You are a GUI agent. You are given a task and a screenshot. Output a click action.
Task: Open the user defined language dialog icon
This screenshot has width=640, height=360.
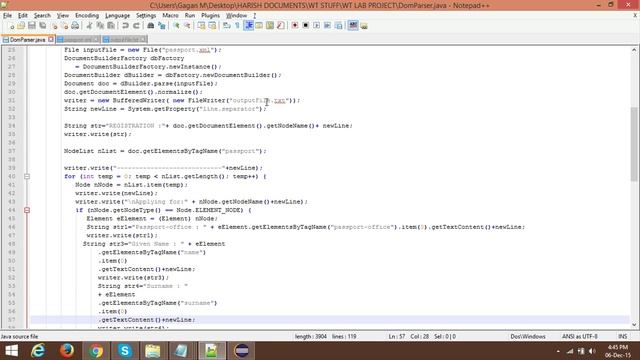(259, 26)
